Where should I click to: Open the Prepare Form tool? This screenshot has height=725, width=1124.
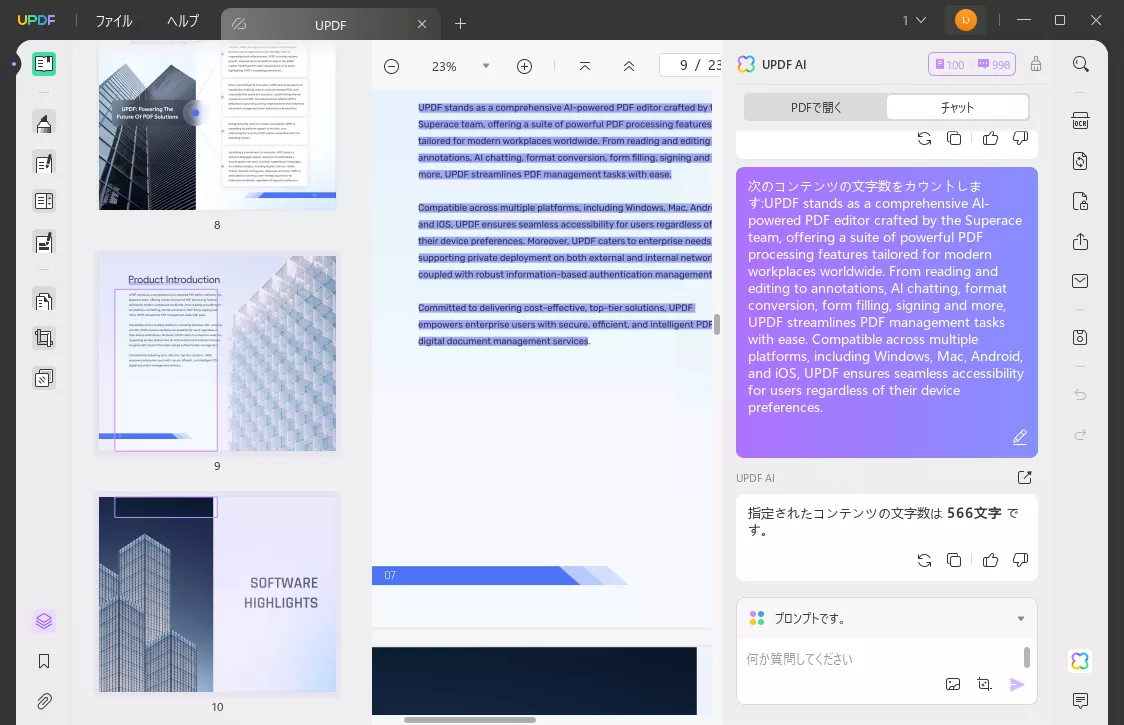(44, 202)
